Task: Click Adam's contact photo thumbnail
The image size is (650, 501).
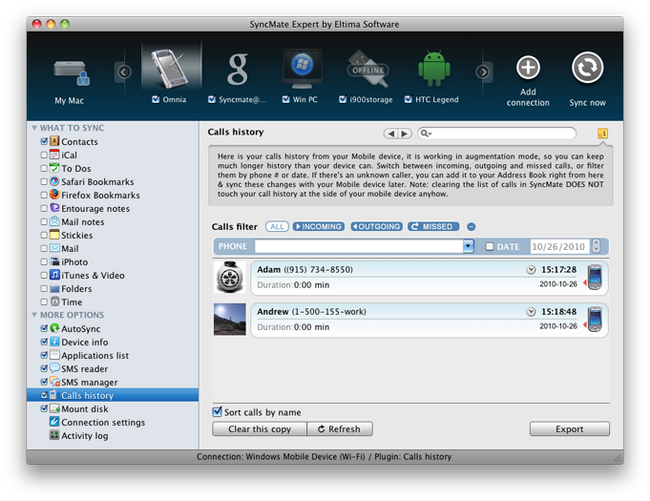Action: click(x=230, y=277)
